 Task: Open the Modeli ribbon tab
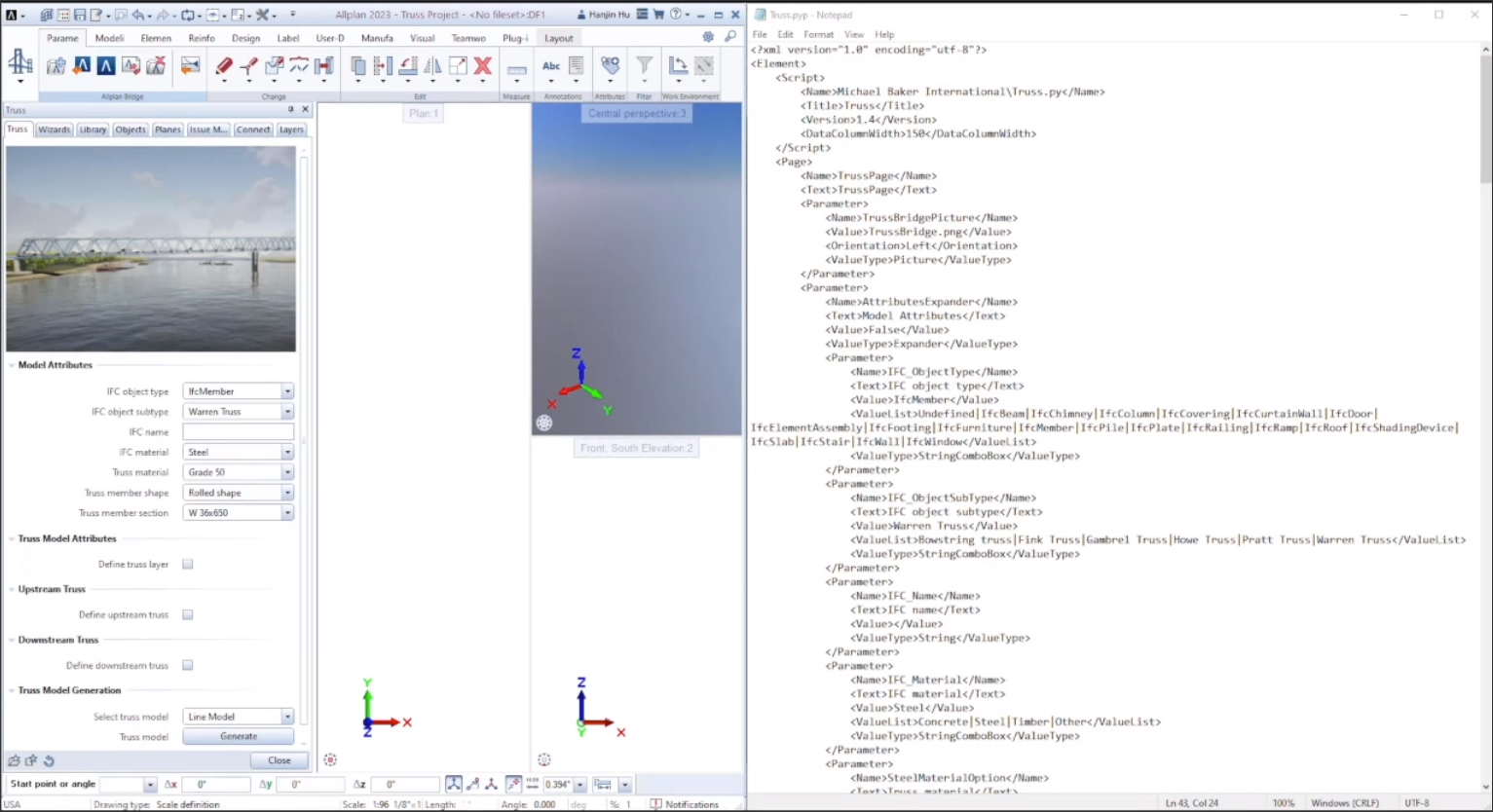tap(109, 38)
